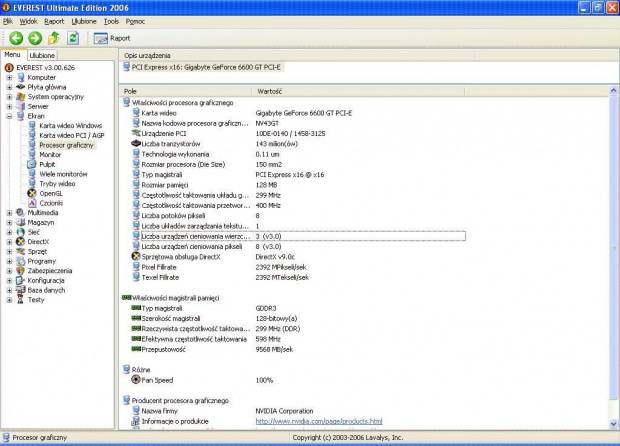Select the Płyta główna icon in tree

(x=21, y=87)
